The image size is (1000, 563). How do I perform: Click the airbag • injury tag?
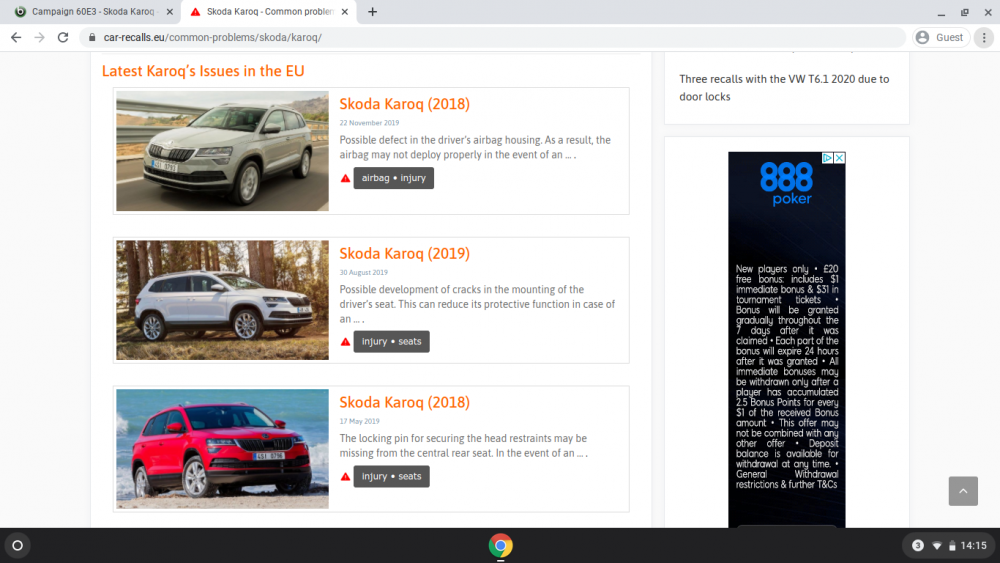click(393, 178)
